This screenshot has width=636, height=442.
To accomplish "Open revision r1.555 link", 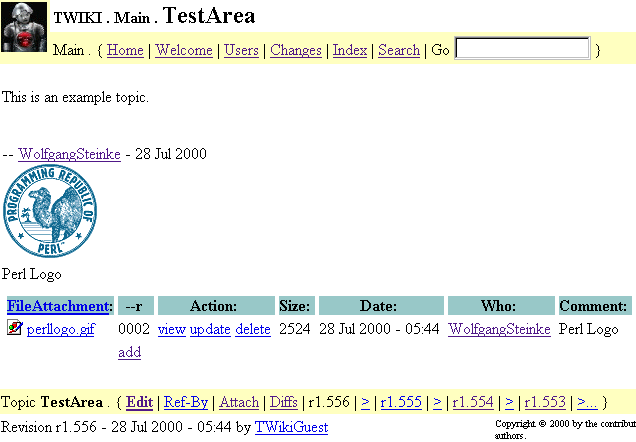I will [401, 402].
